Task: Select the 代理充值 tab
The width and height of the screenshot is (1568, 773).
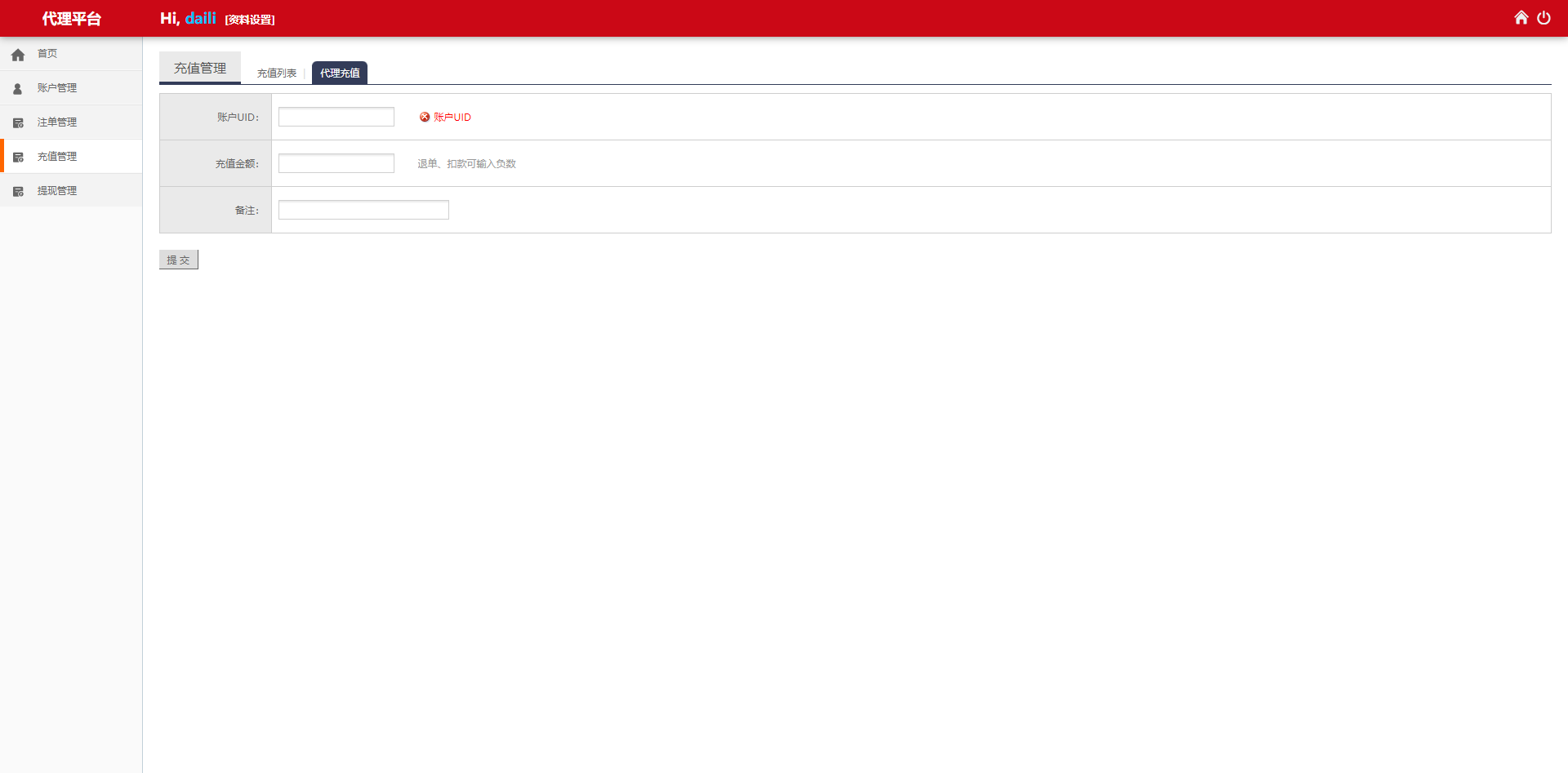Action: coord(340,73)
